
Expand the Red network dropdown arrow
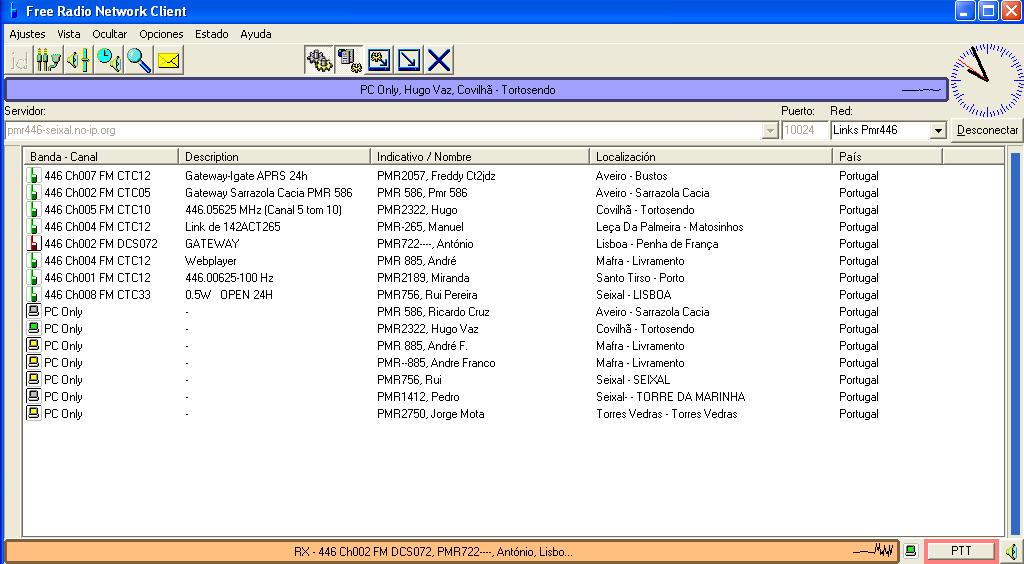coord(938,131)
